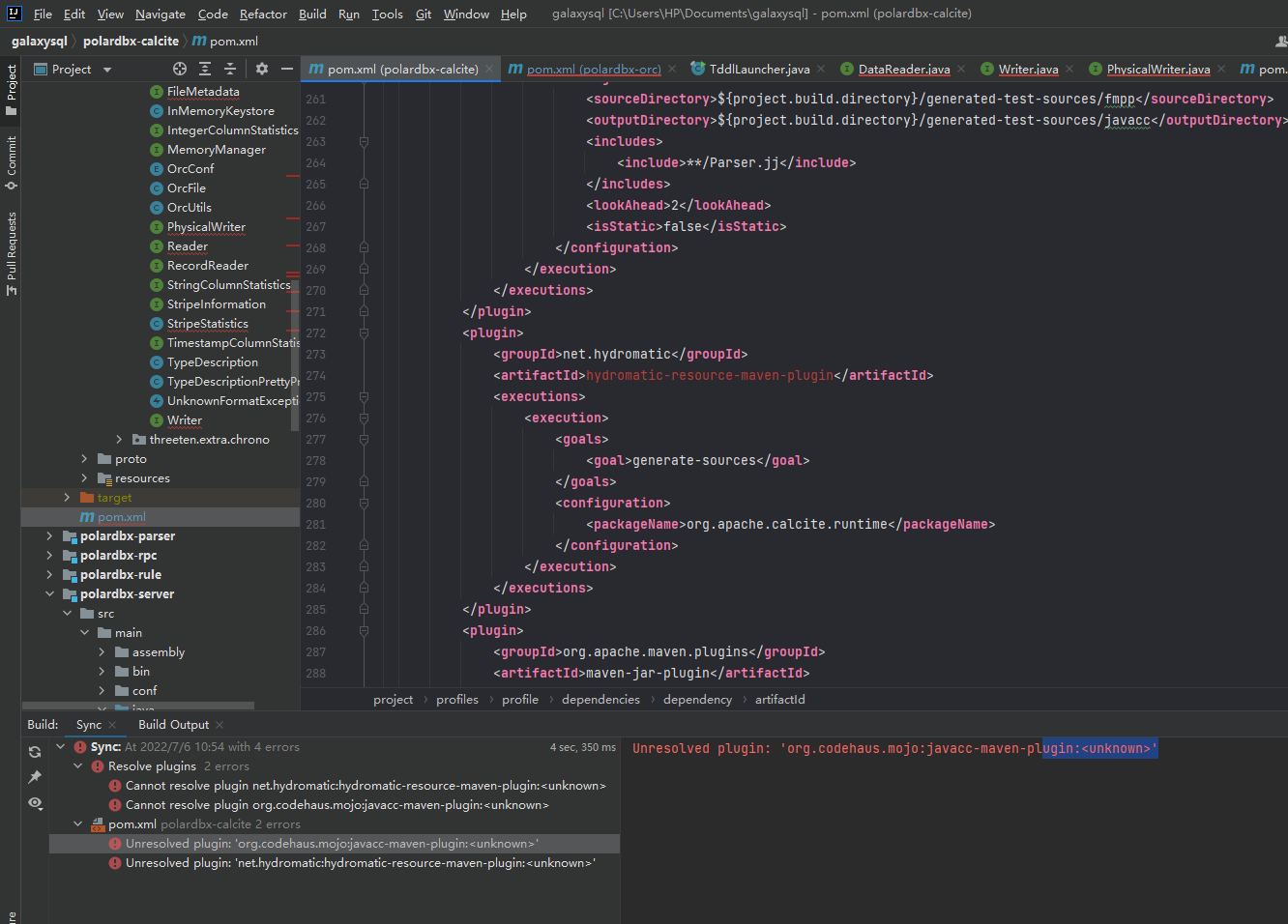Click the IntelliJ IDEA application logo
The width and height of the screenshot is (1288, 924).
(14, 14)
